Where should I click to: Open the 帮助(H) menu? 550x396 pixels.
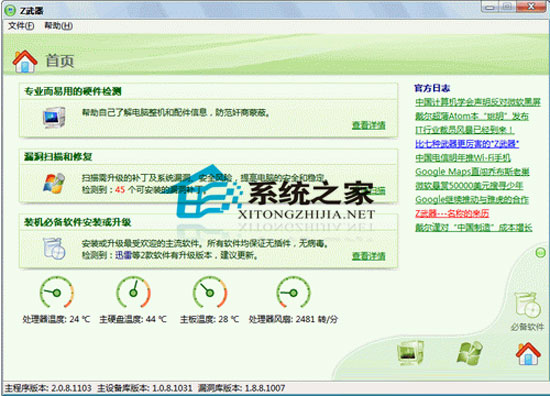click(x=59, y=26)
